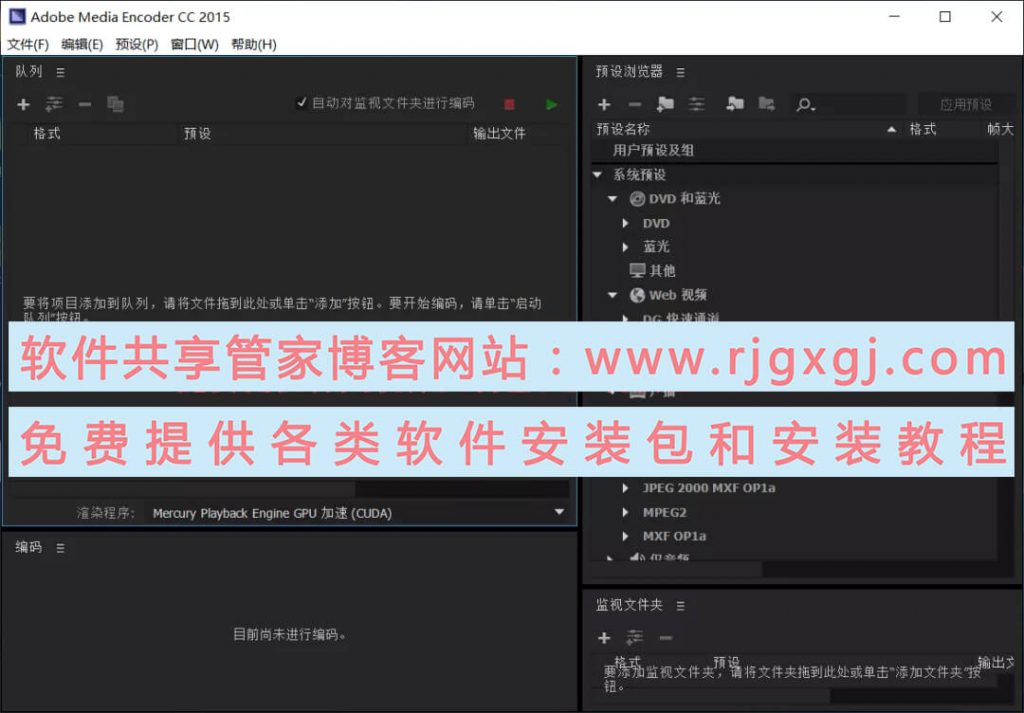
Task: Click the sort arrow in preset name header
Action: (x=891, y=130)
